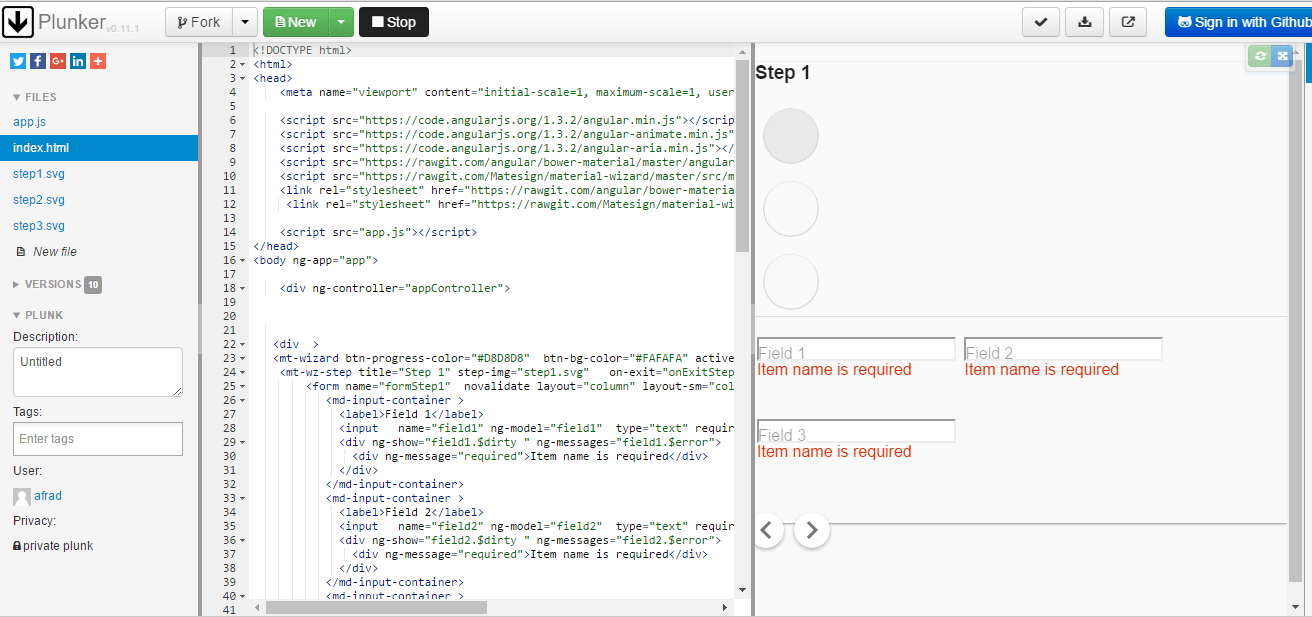Sign in with Github

pyautogui.click(x=1238, y=22)
